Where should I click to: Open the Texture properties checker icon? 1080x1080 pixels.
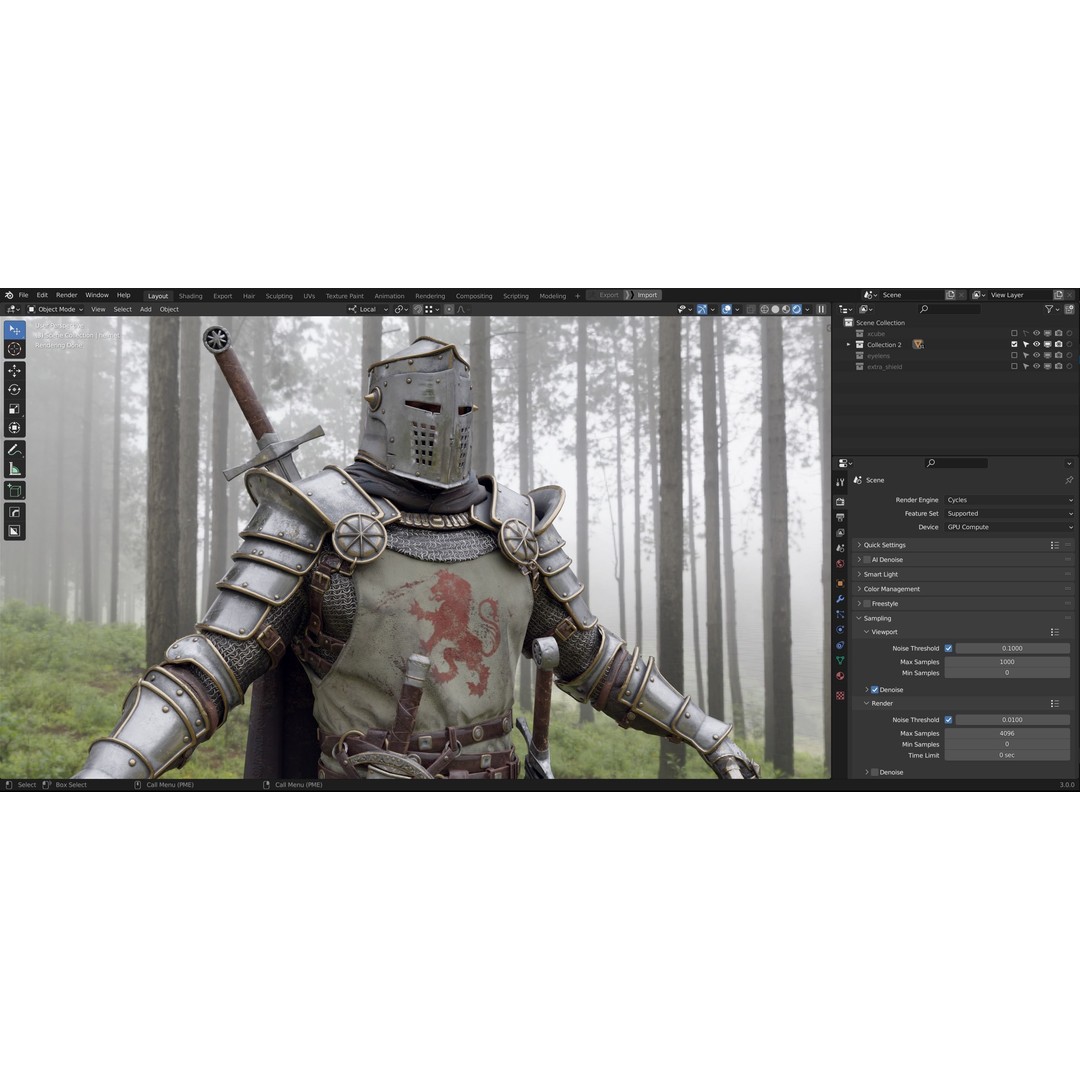coord(840,696)
